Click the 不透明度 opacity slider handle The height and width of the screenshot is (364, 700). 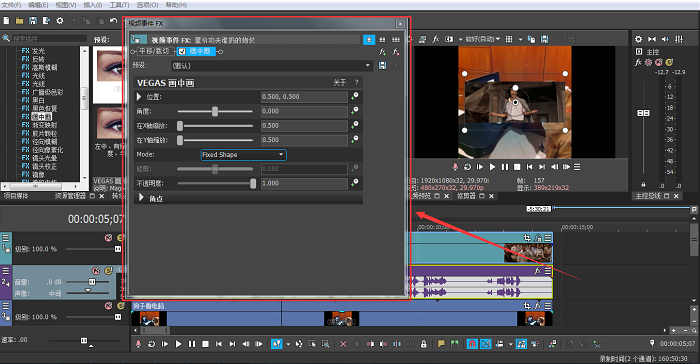click(253, 183)
